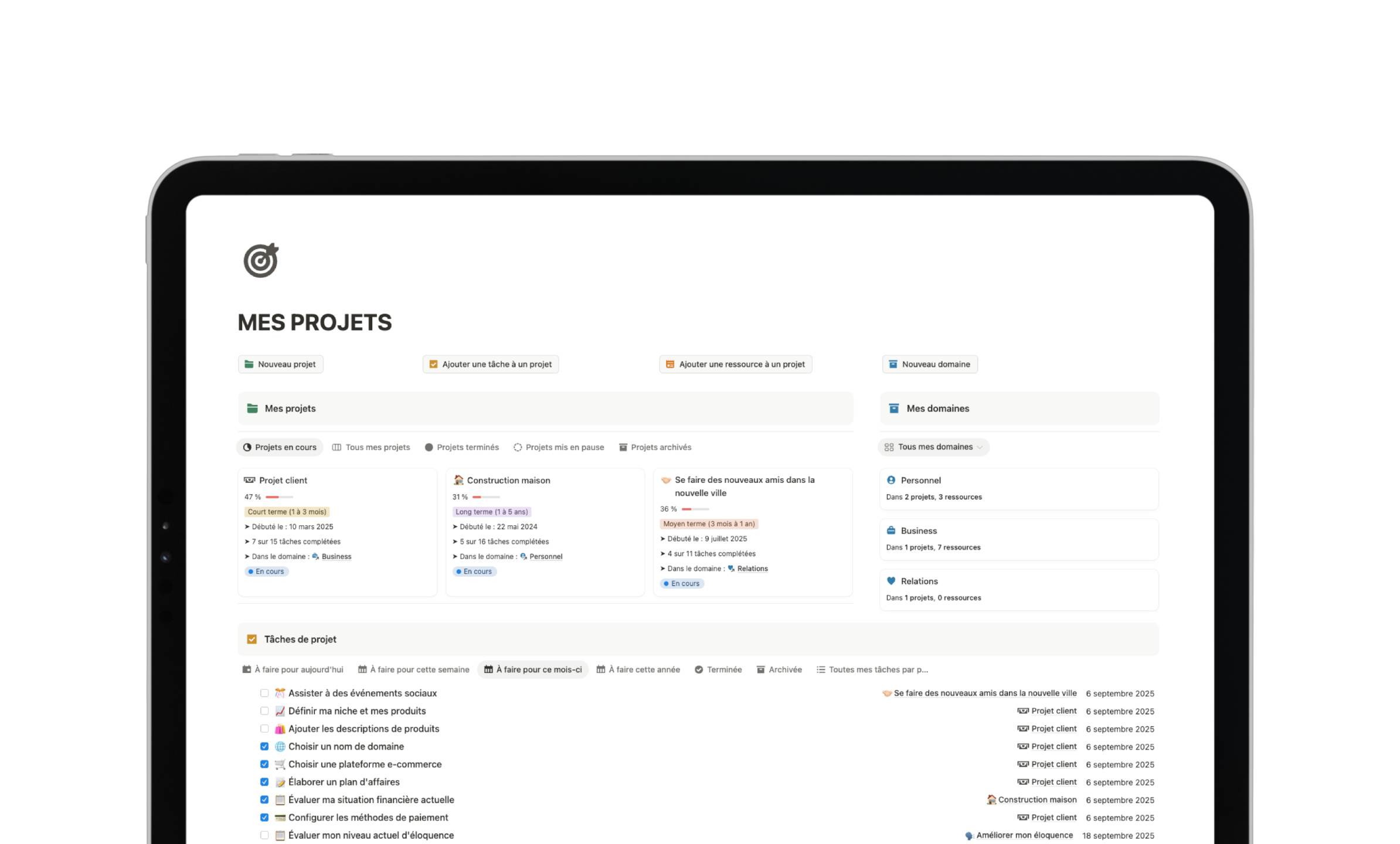Click the heart icon on Relations domain card
Viewport: 1400px width, 844px height.
coord(891,581)
